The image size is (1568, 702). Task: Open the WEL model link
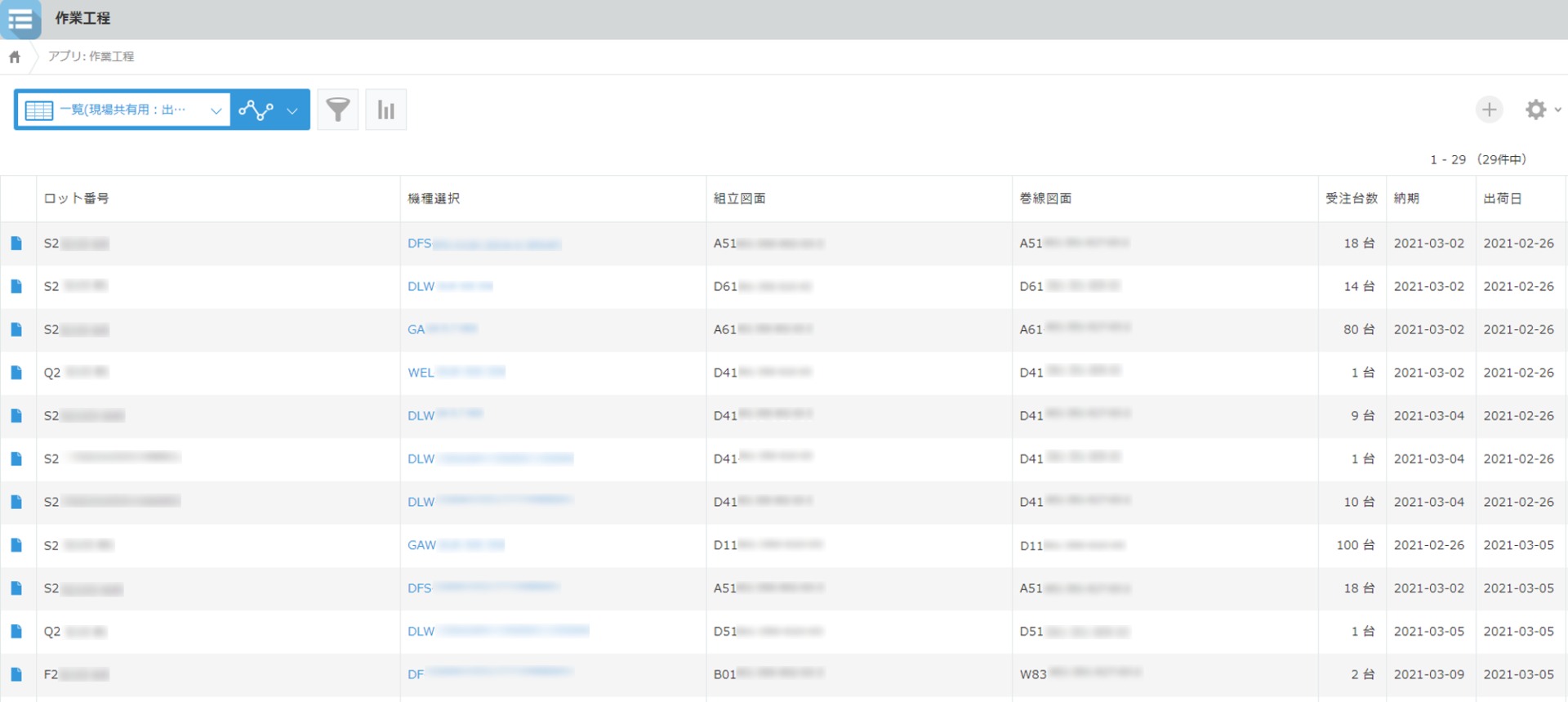point(457,373)
